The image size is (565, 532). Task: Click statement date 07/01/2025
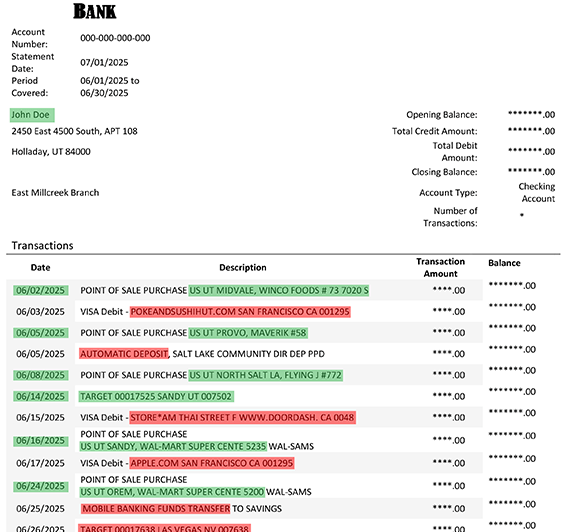(x=104, y=62)
